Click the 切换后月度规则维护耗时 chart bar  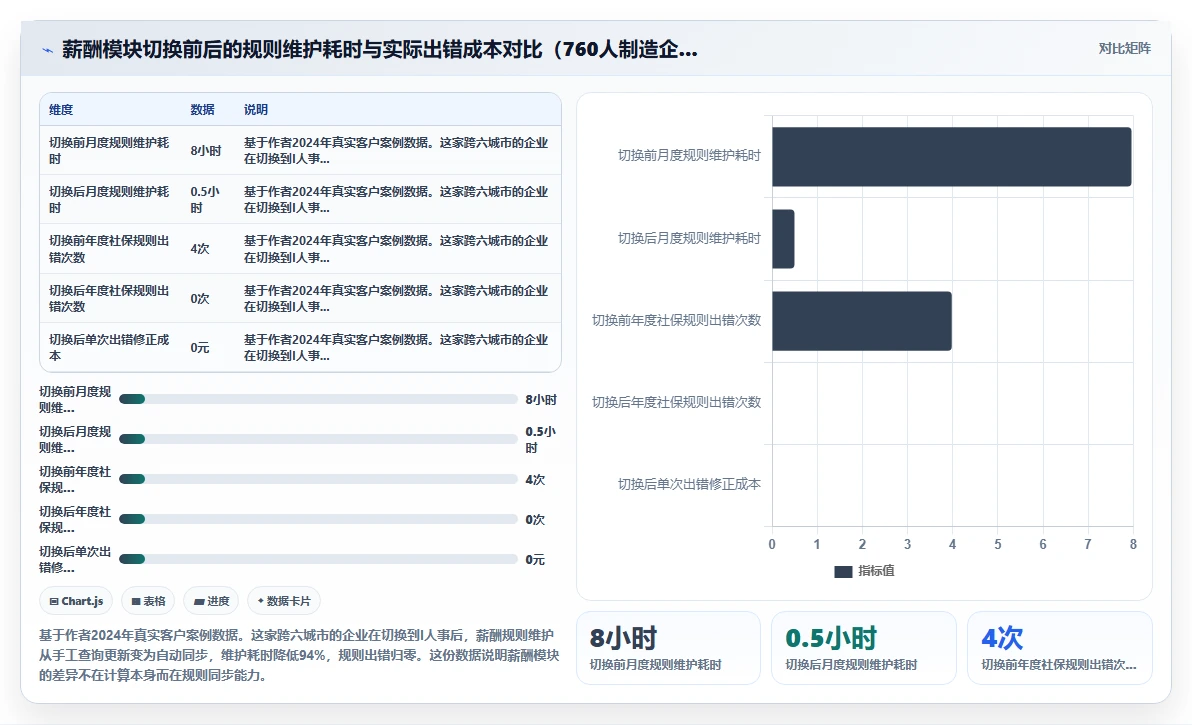pyautogui.click(x=783, y=239)
